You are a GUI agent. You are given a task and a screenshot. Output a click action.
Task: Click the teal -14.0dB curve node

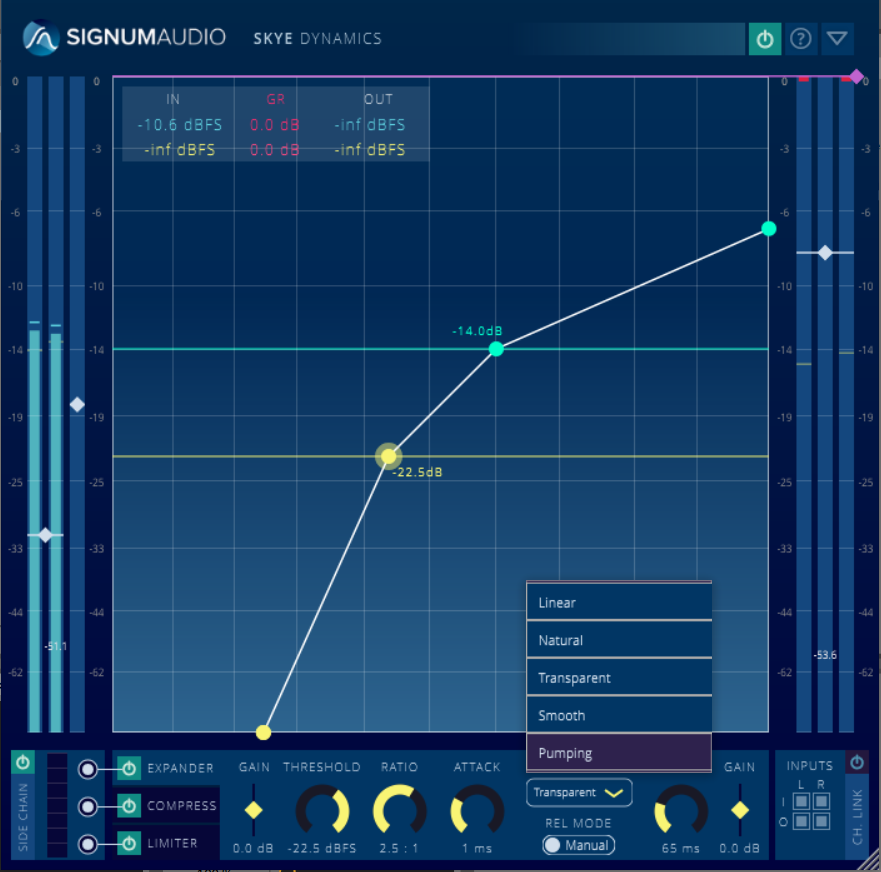pyautogui.click(x=496, y=349)
